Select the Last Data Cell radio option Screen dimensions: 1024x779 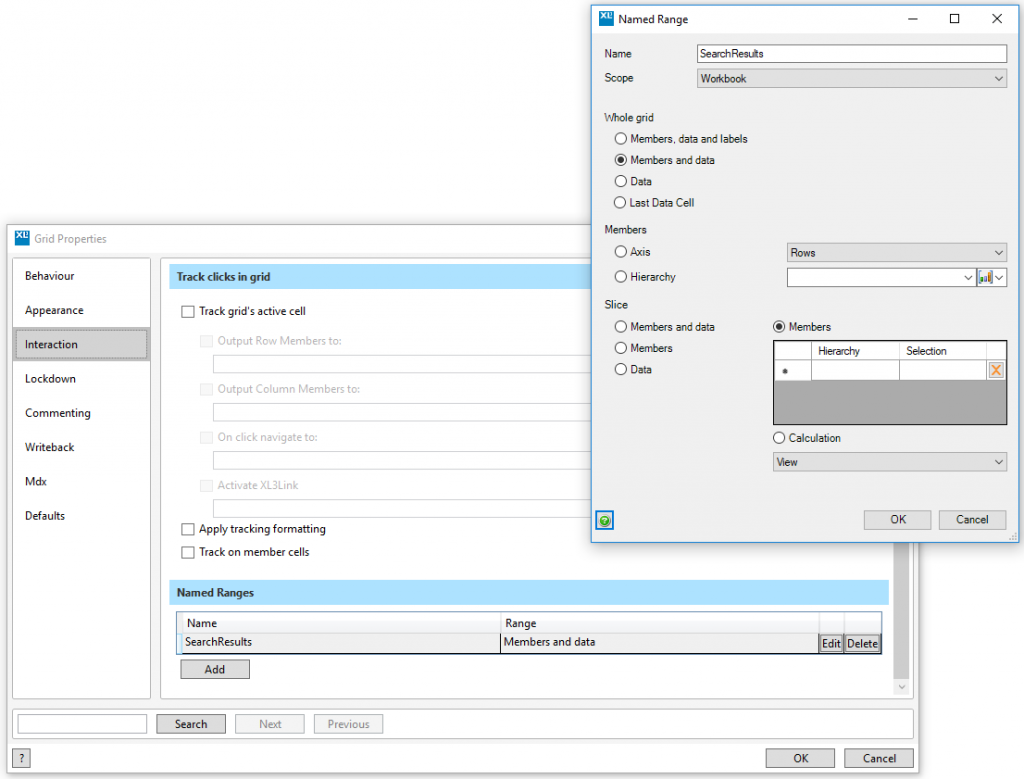pos(621,203)
